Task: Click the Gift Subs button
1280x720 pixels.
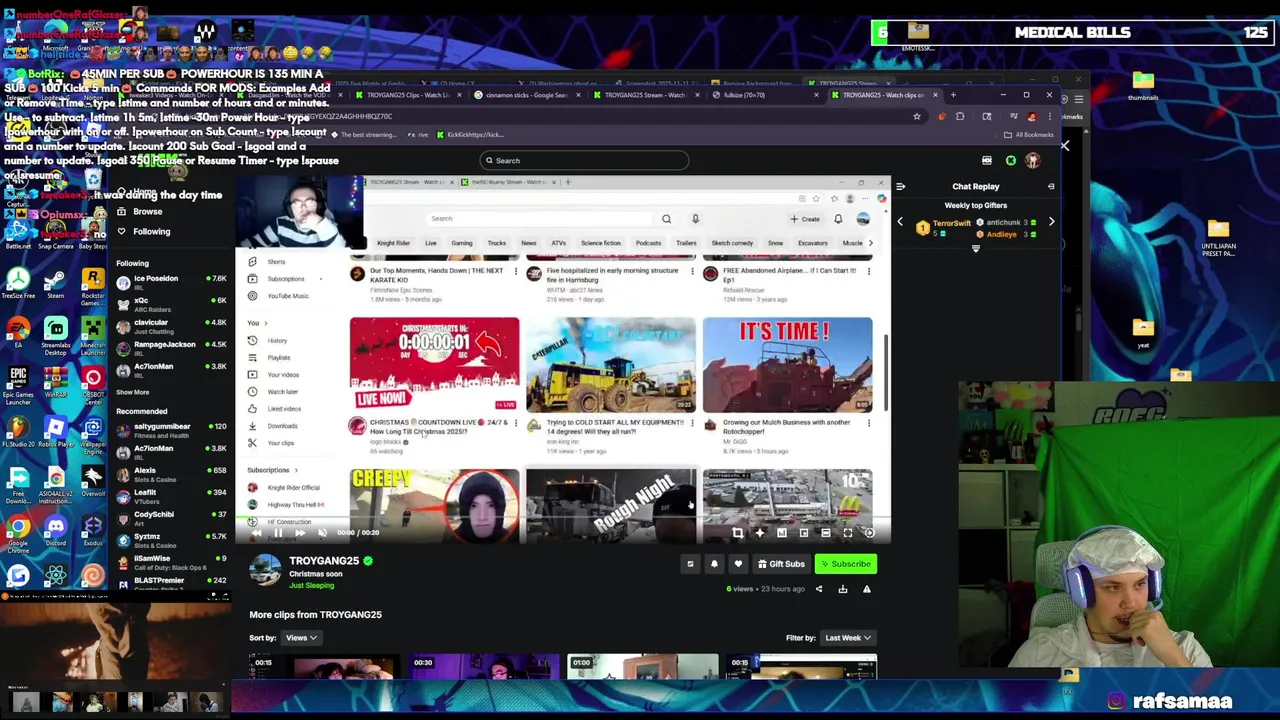Action: (x=781, y=564)
